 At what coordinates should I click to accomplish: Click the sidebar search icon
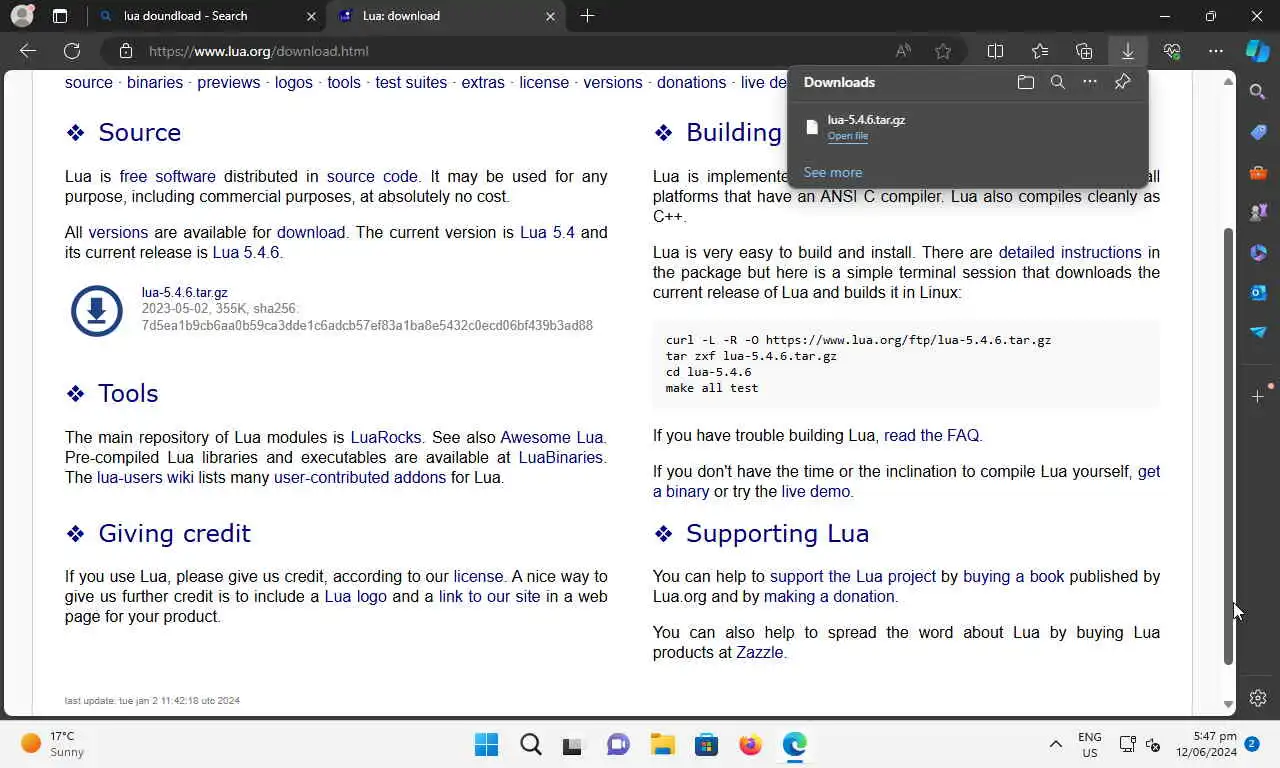tap(1258, 92)
